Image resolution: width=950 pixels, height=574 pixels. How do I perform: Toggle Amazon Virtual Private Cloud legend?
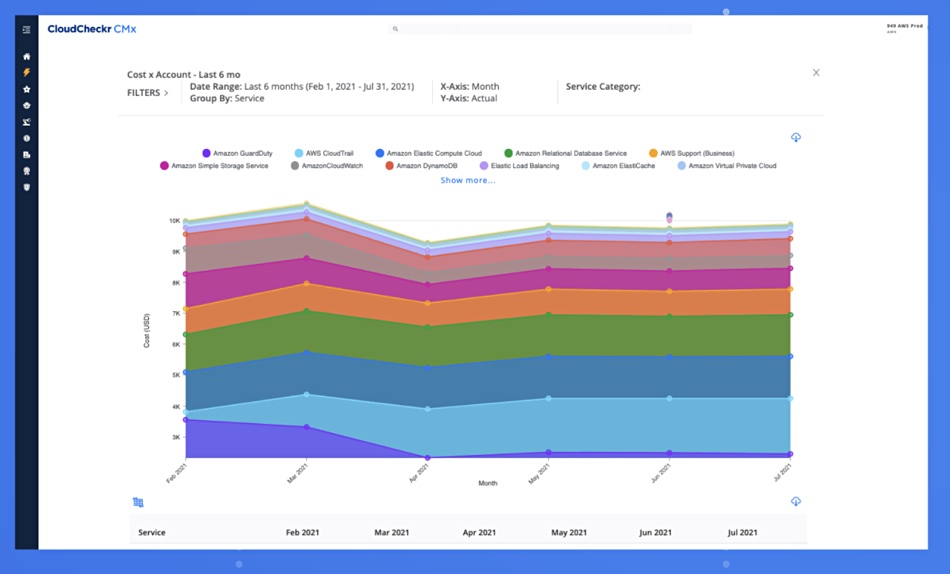tap(727, 165)
